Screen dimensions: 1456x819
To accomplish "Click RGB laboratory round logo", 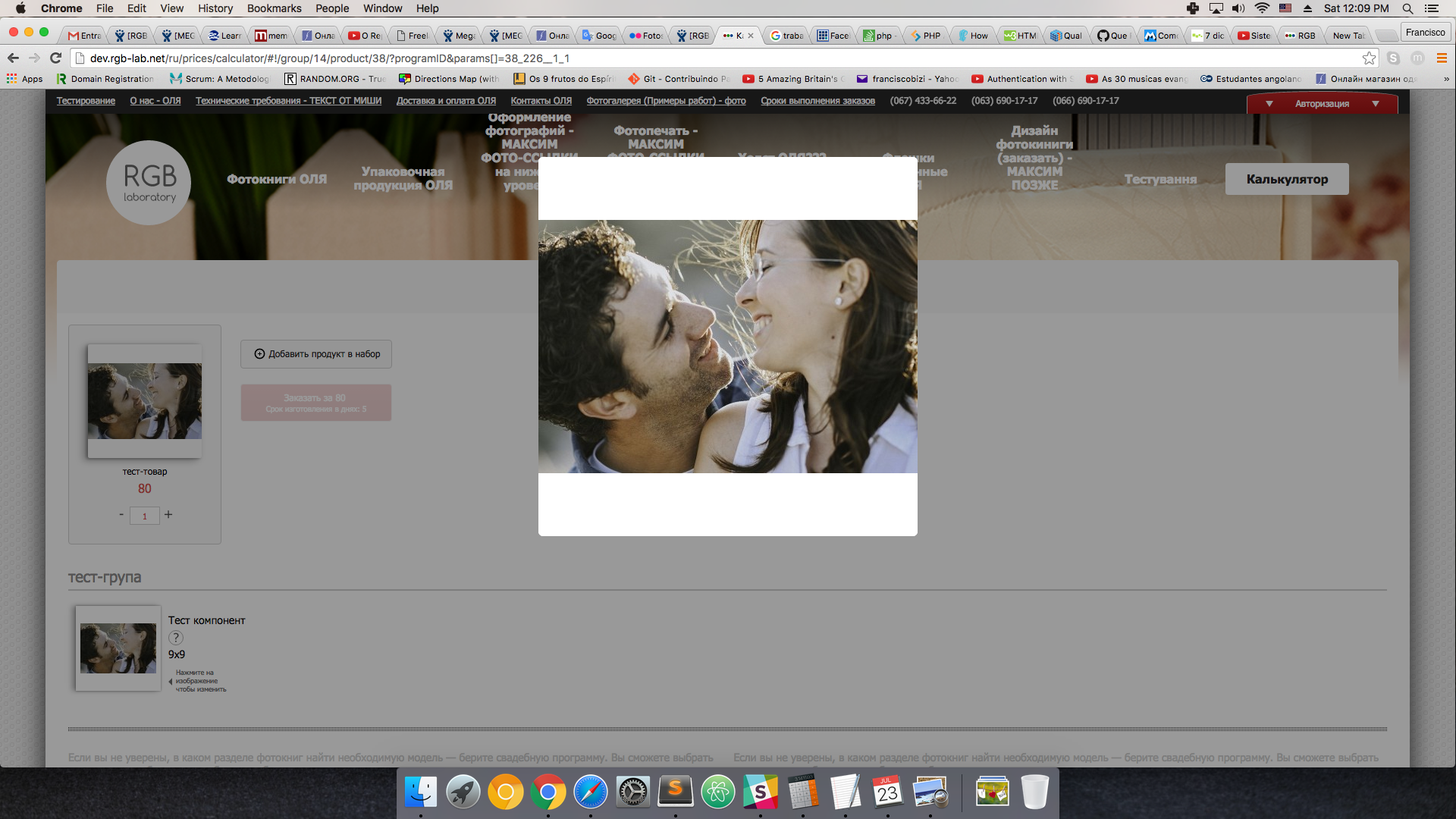I will (x=149, y=183).
